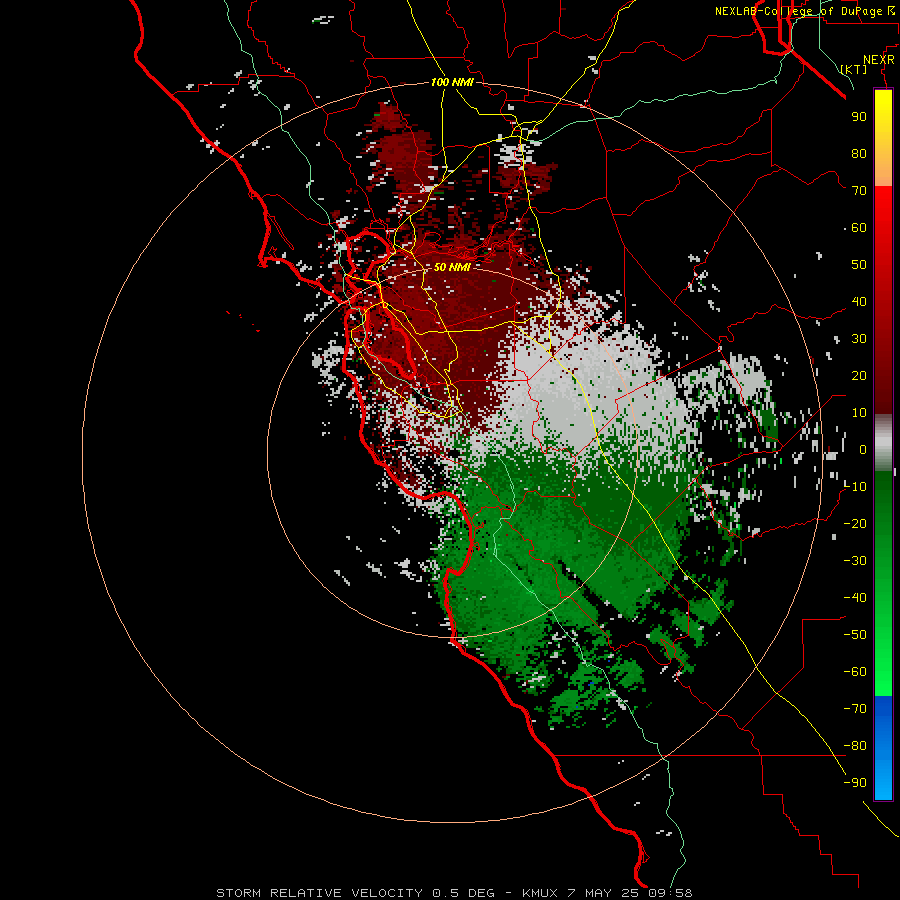Image resolution: width=900 pixels, height=900 pixels.
Task: Click the [KT] units label above color scale
Action: click(854, 69)
